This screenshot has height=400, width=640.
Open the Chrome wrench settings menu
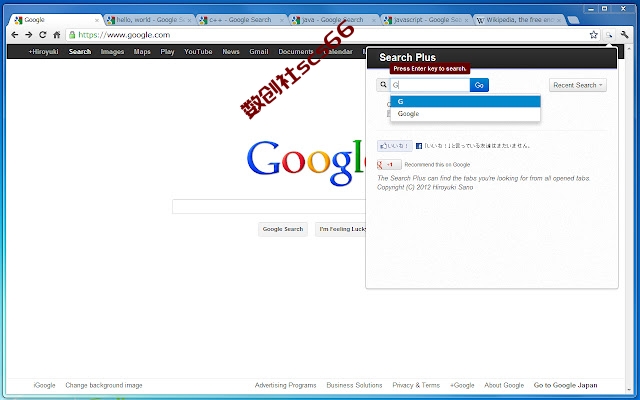624,35
